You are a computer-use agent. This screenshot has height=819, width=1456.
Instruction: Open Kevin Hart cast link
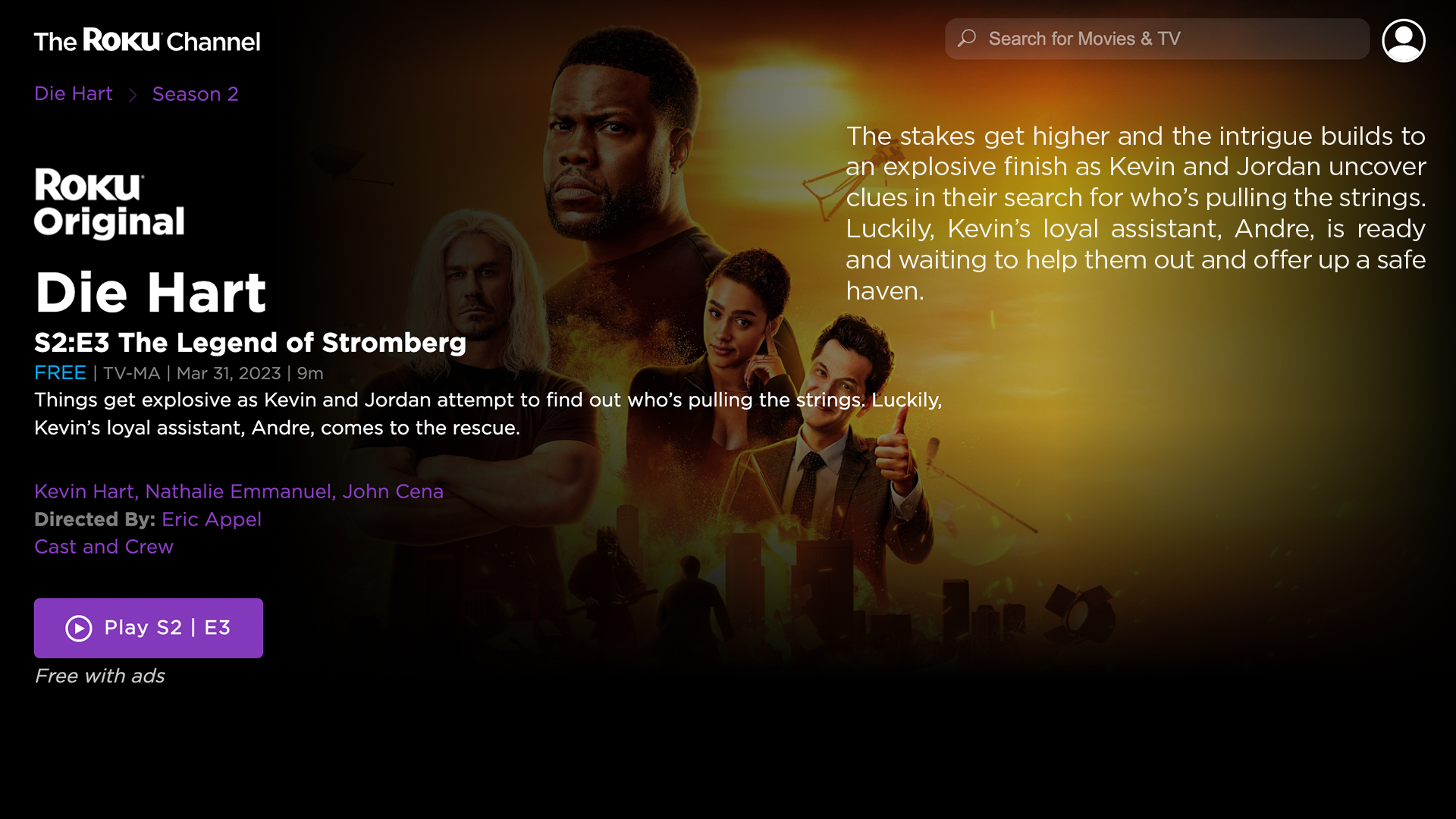point(84,491)
